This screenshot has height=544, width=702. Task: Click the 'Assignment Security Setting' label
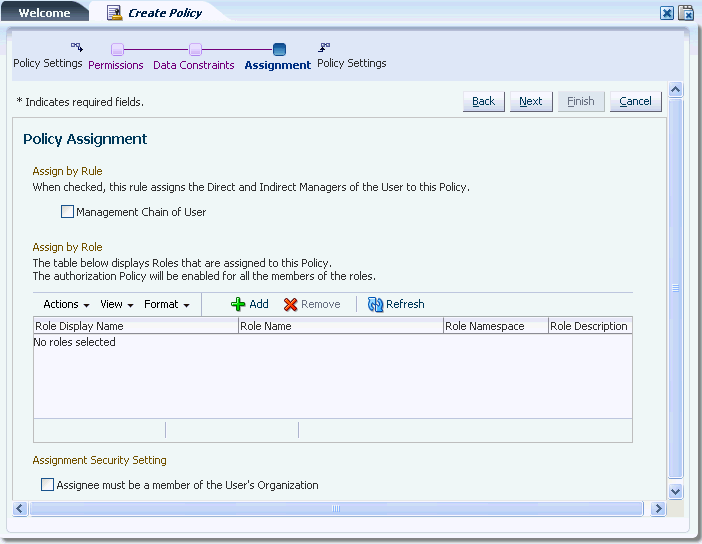99,460
